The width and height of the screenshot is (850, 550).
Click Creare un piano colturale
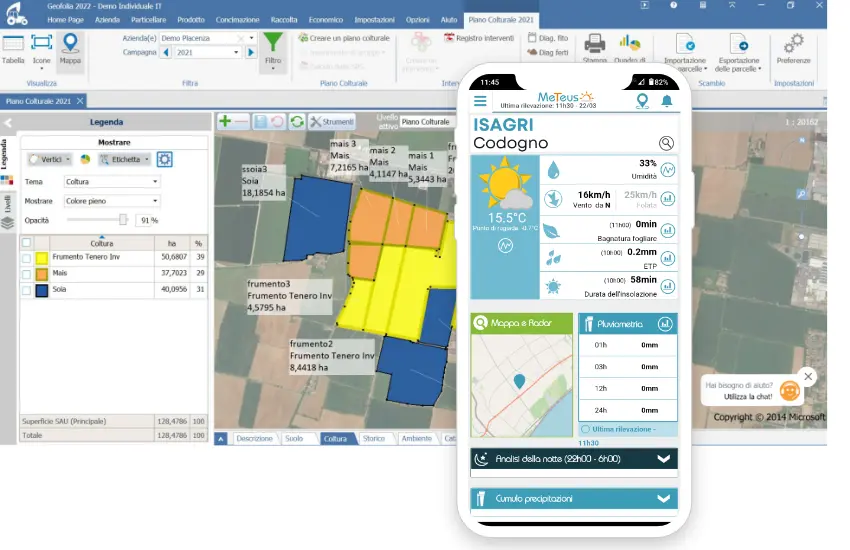coord(344,38)
